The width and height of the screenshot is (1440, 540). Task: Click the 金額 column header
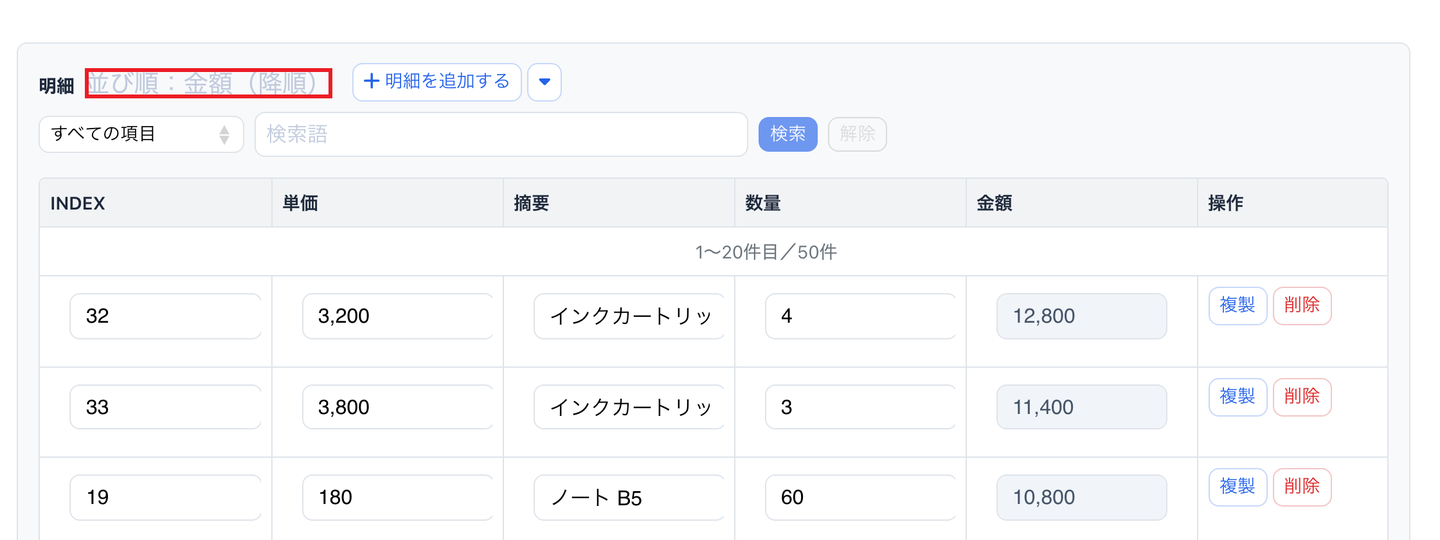pyautogui.click(x=1081, y=203)
